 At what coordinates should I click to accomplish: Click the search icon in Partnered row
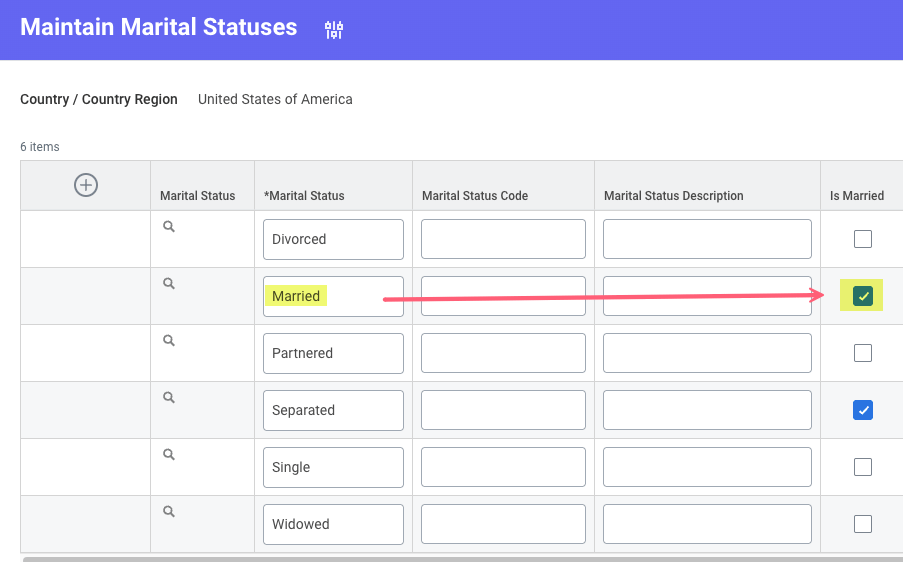click(169, 341)
